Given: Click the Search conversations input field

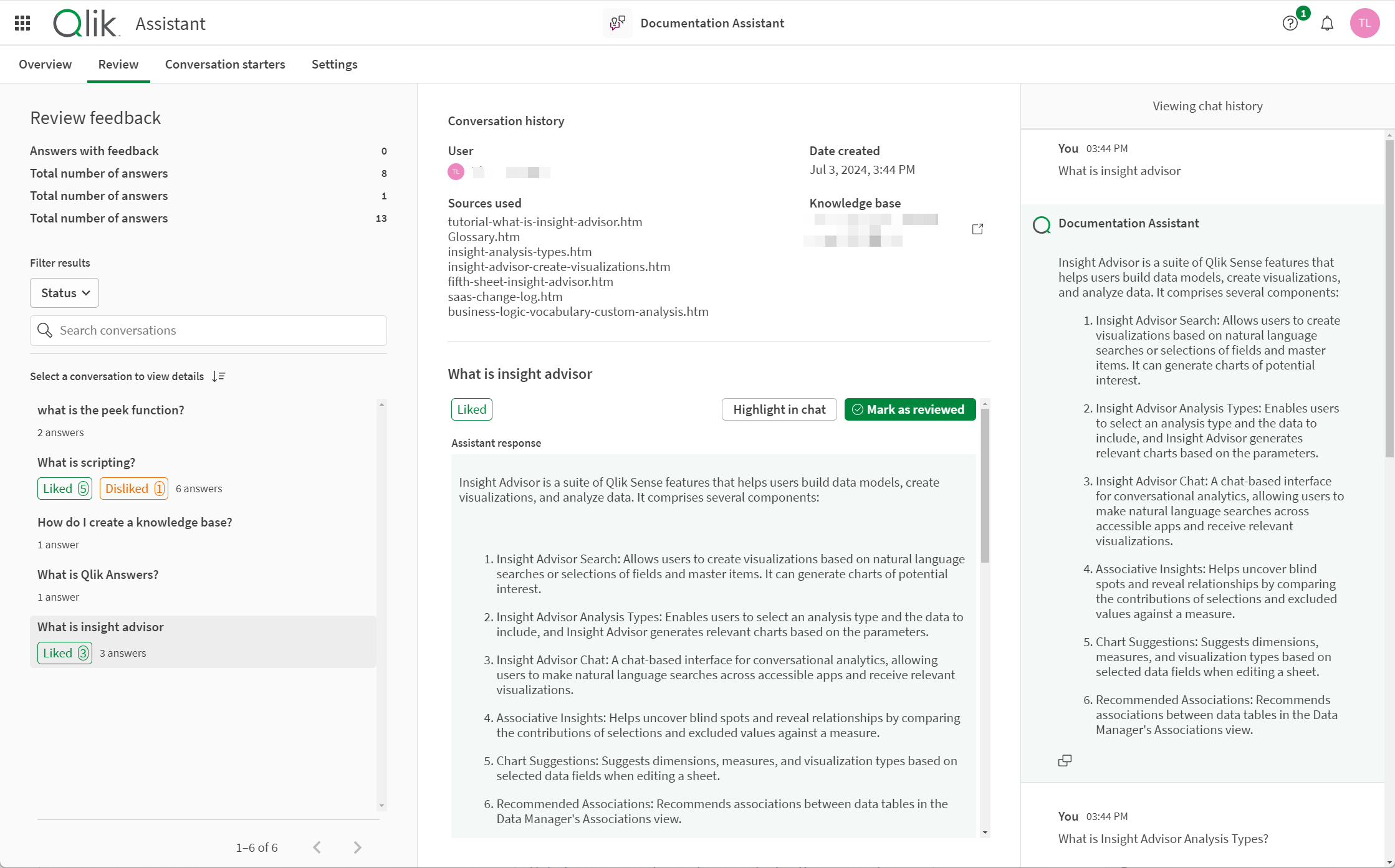Looking at the screenshot, I should 208,330.
